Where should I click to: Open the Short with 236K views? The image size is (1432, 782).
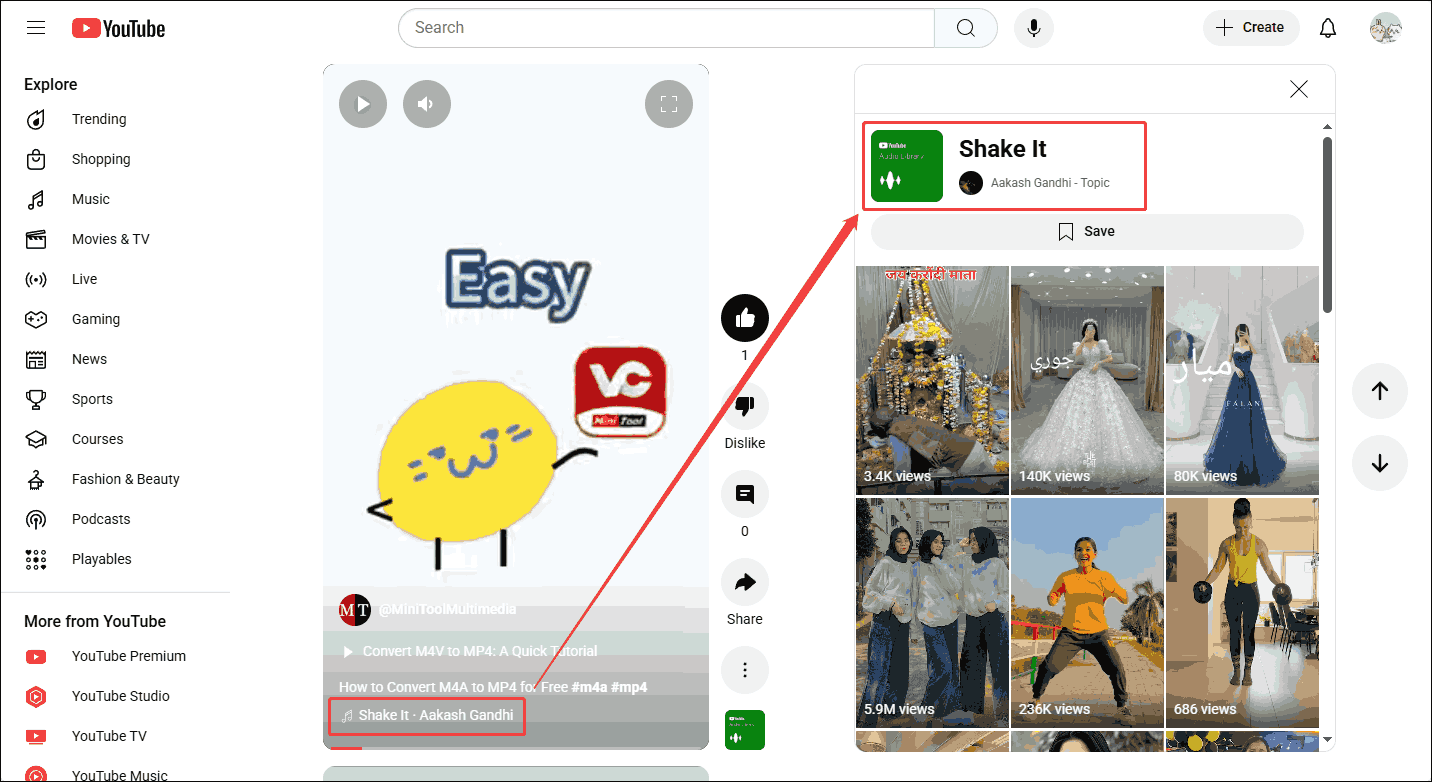pos(1088,613)
